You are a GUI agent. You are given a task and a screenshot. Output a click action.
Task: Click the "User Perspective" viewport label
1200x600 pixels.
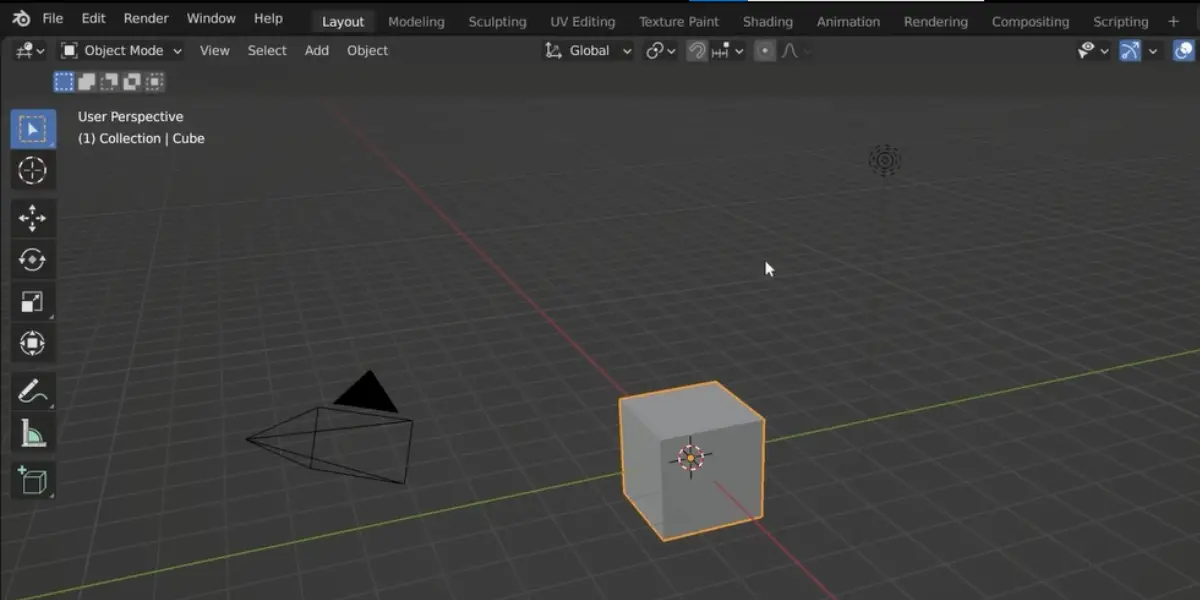coord(130,117)
